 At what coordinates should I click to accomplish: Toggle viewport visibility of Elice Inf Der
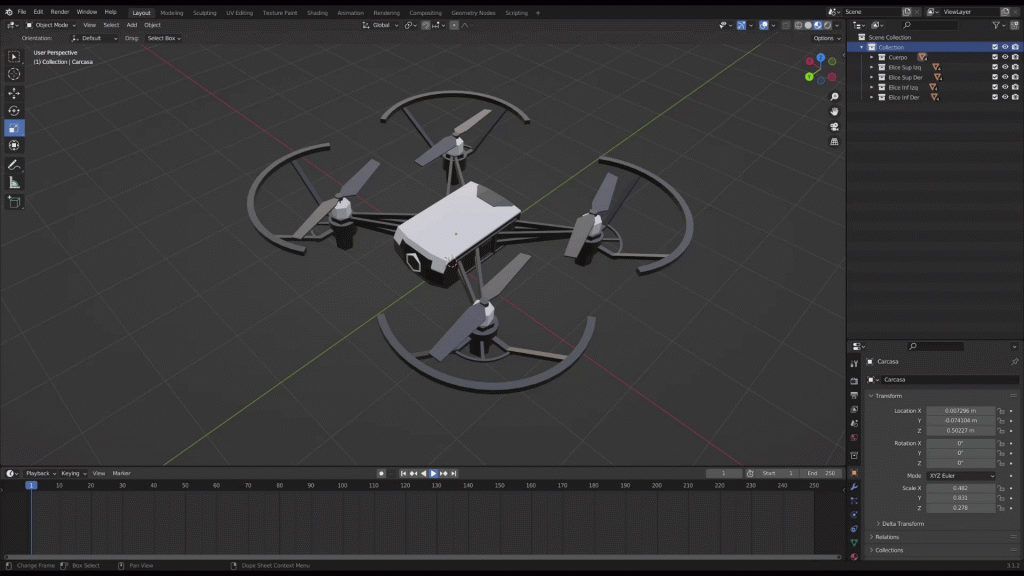click(x=1005, y=97)
